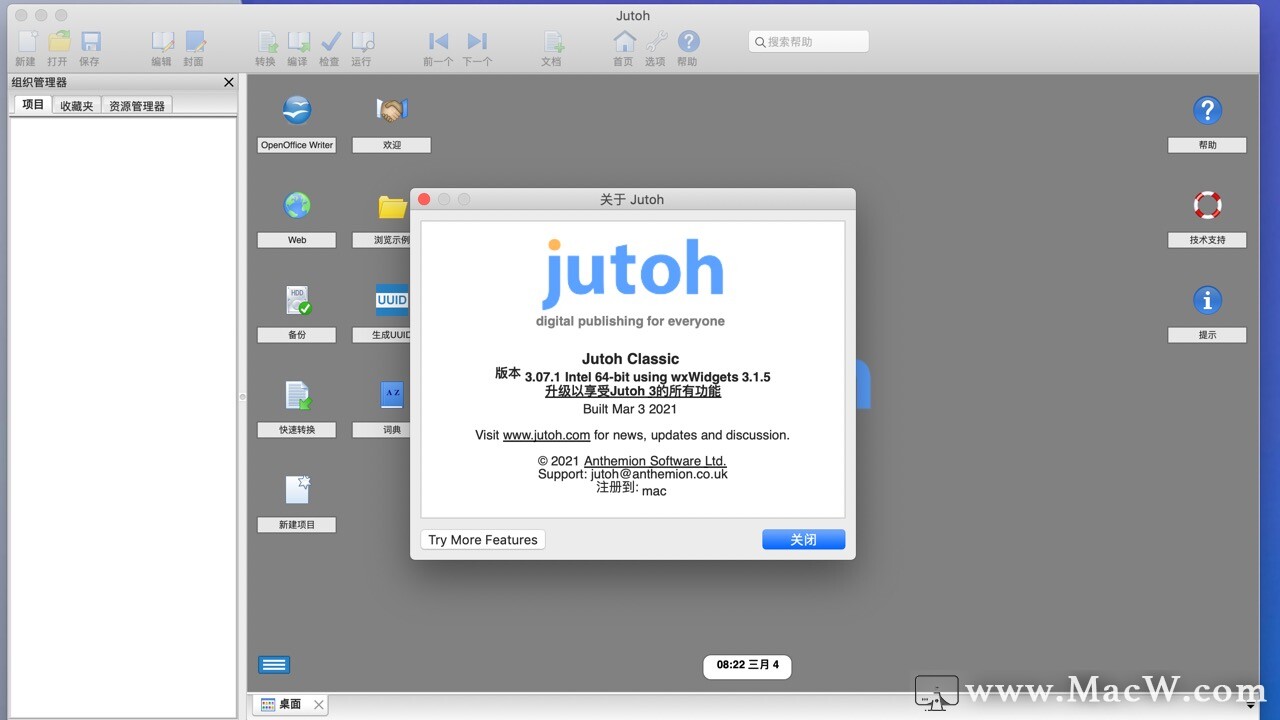
Task: Select the 桌面 tab at bottom
Action: [x=290, y=705]
